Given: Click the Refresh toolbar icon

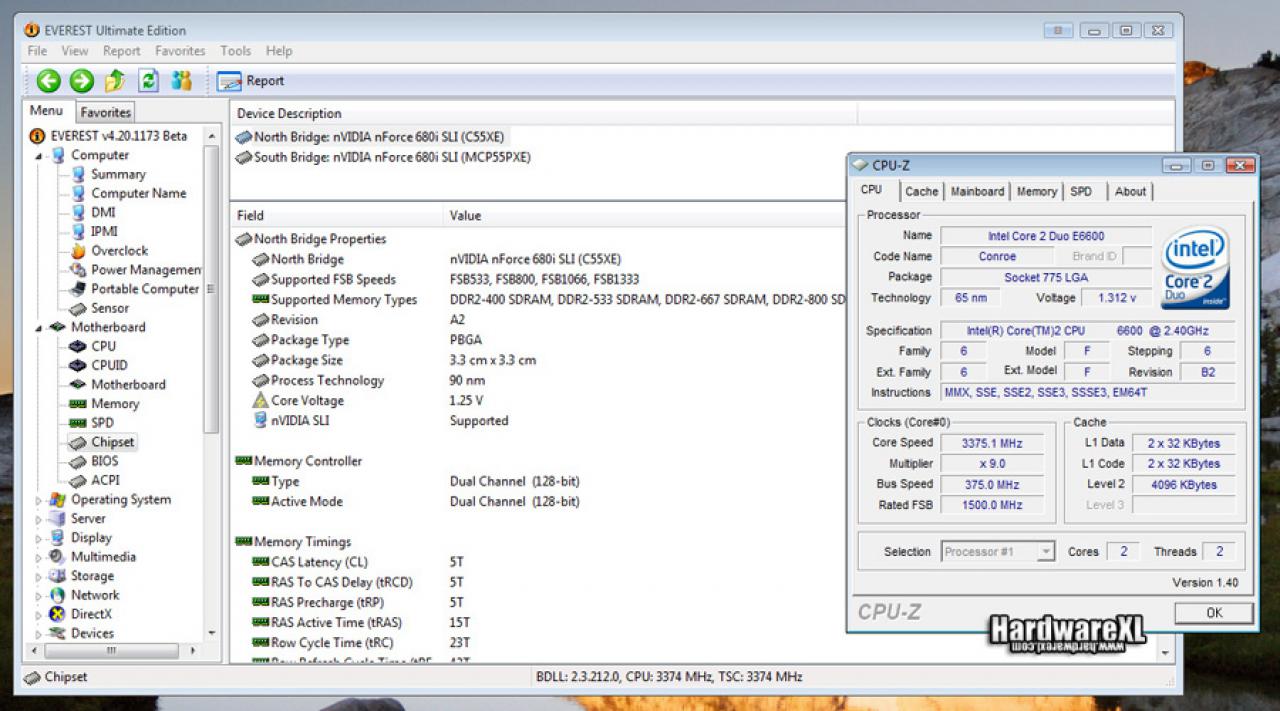Looking at the screenshot, I should [148, 81].
